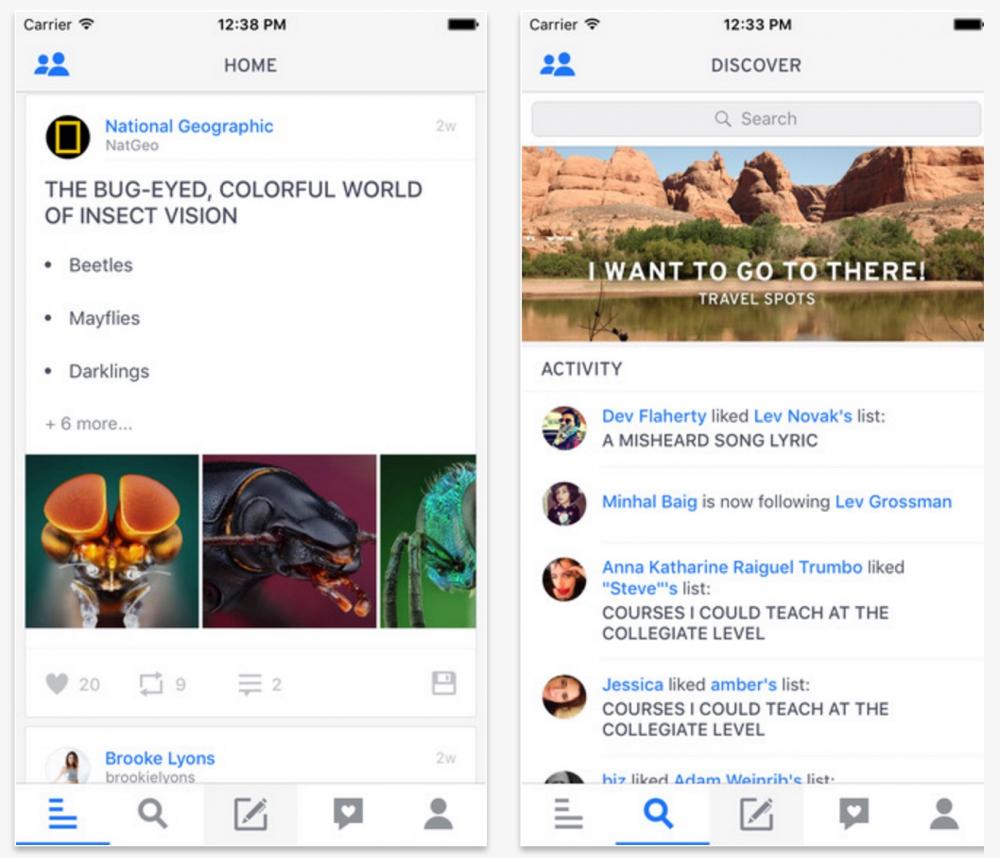Open comments icon showing 2 on insect list

pyautogui.click(x=250, y=684)
